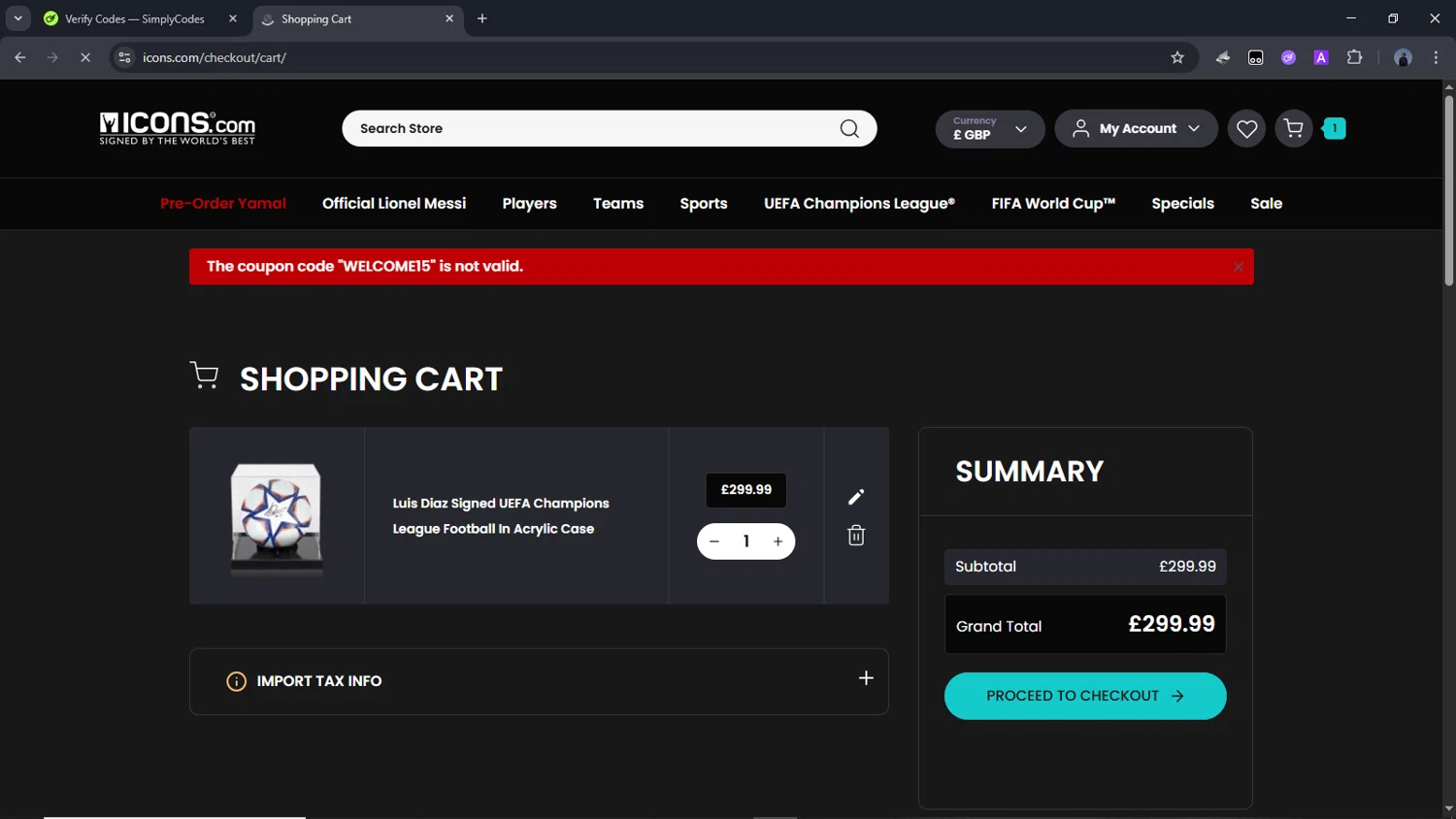1456x819 pixels.
Task: Close the Verify Codes SimplyCodes tab
Action: (233, 18)
